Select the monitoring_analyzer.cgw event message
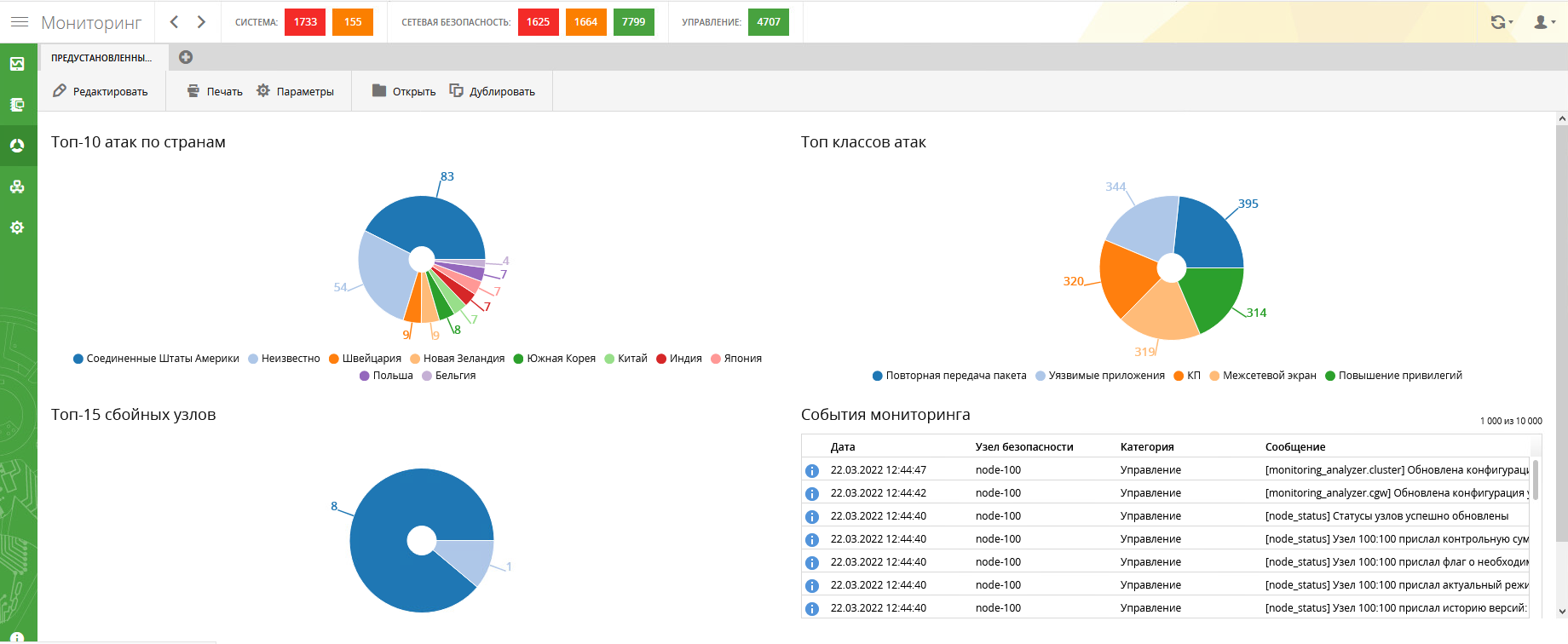The image size is (1568, 644). [x=1397, y=493]
